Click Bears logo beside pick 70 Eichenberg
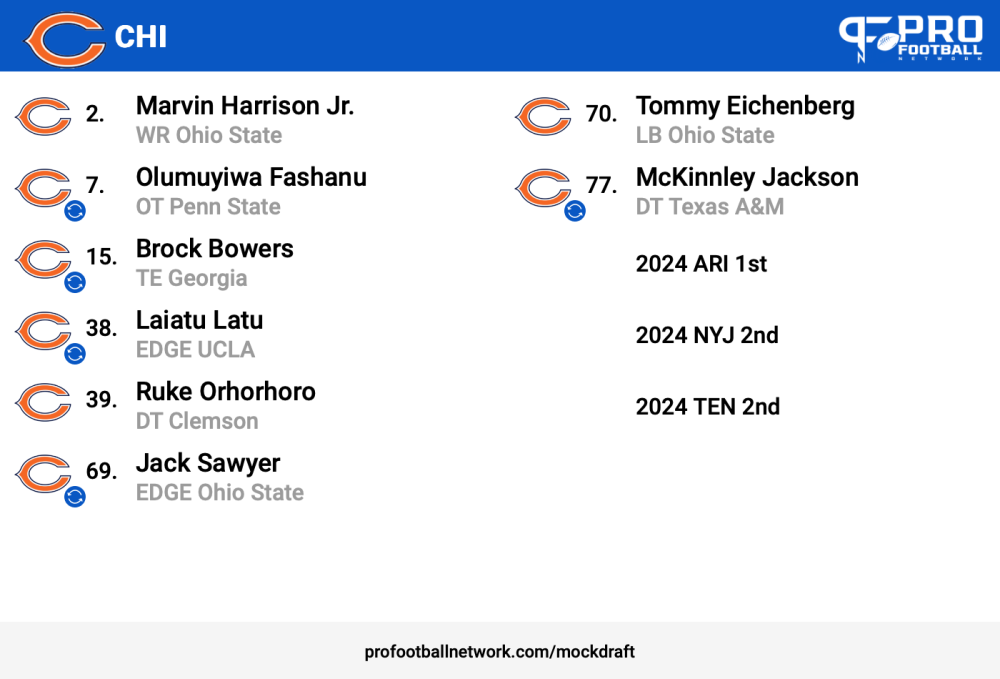Viewport: 1000px width, 679px height. tap(543, 116)
